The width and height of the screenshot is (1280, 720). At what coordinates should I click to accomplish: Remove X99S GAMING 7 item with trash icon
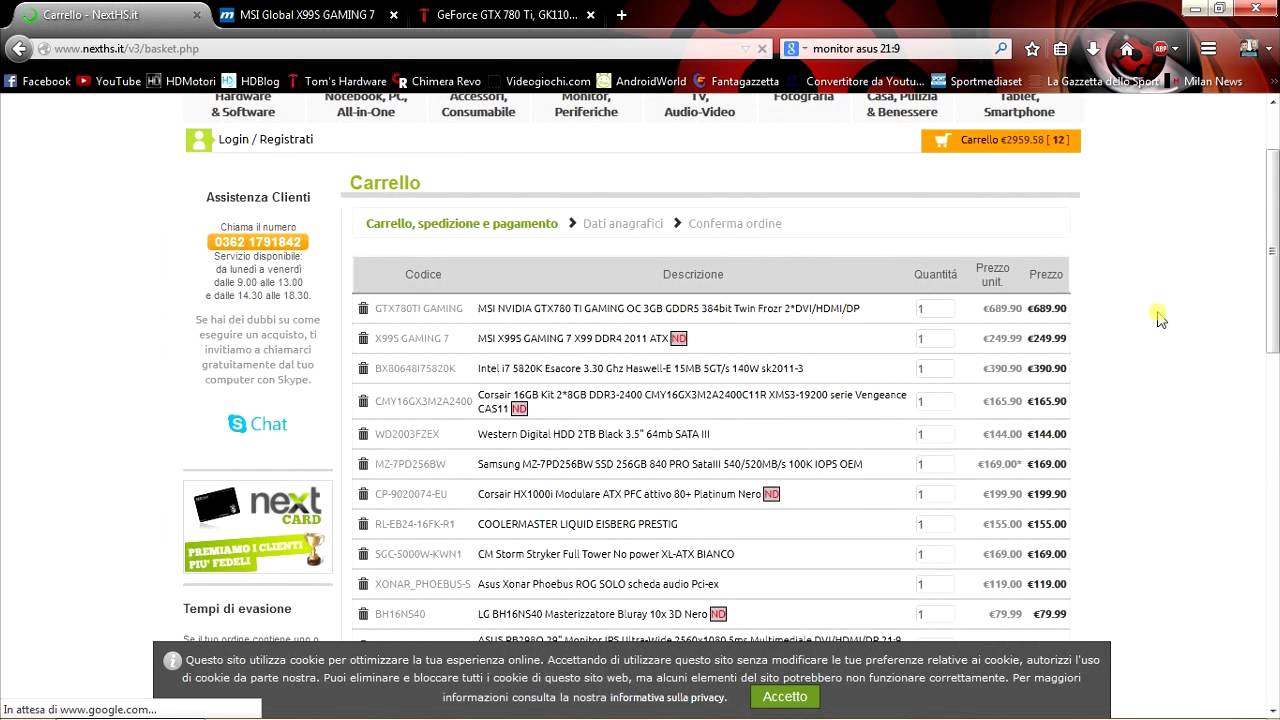click(363, 338)
